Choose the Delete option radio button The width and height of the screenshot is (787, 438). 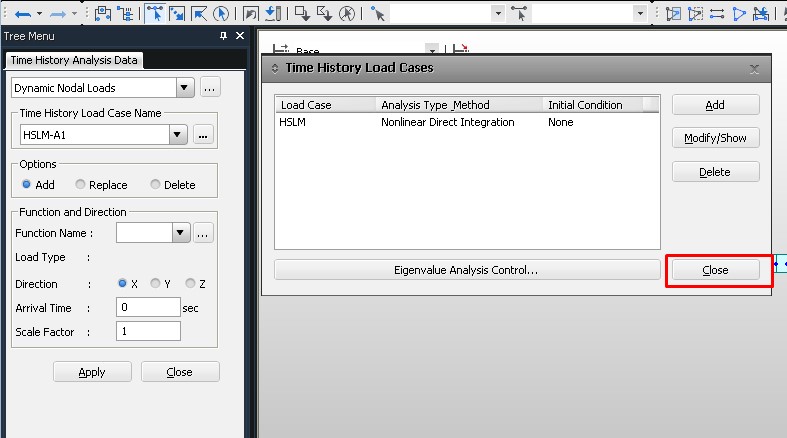[x=155, y=185]
